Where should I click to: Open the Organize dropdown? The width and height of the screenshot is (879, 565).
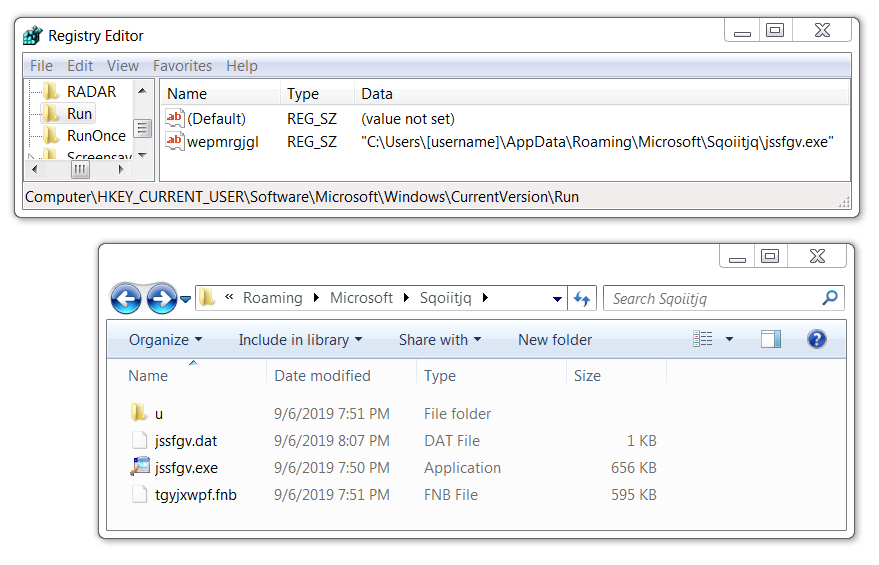click(x=165, y=340)
